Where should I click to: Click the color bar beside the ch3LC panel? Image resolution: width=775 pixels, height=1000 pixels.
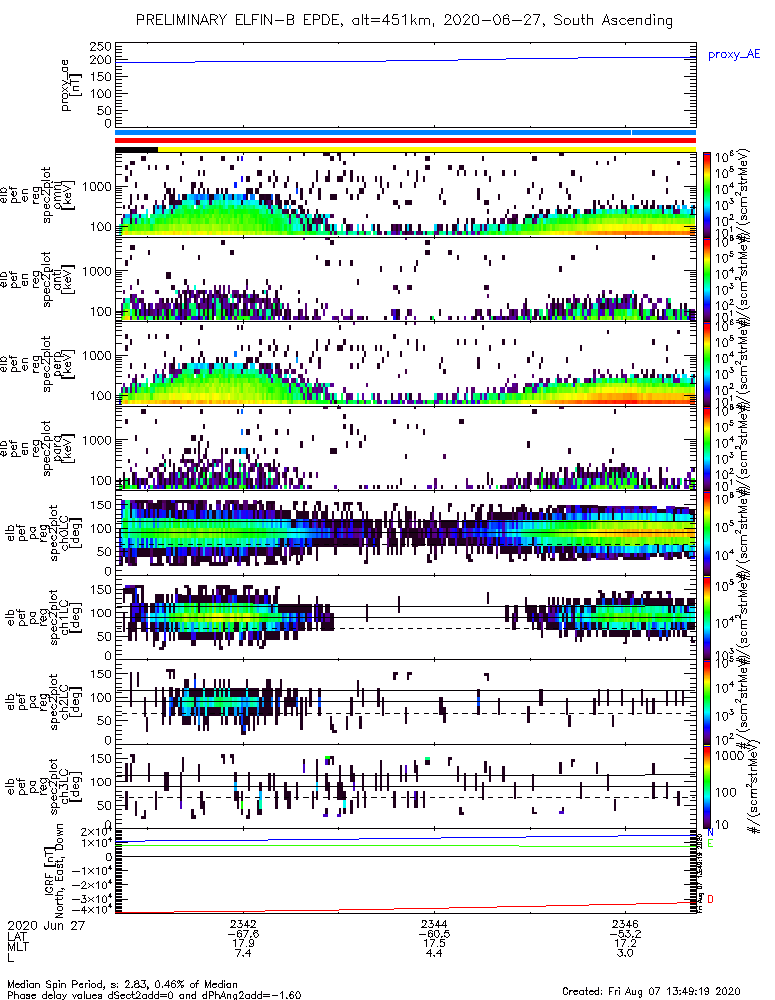(x=707, y=786)
